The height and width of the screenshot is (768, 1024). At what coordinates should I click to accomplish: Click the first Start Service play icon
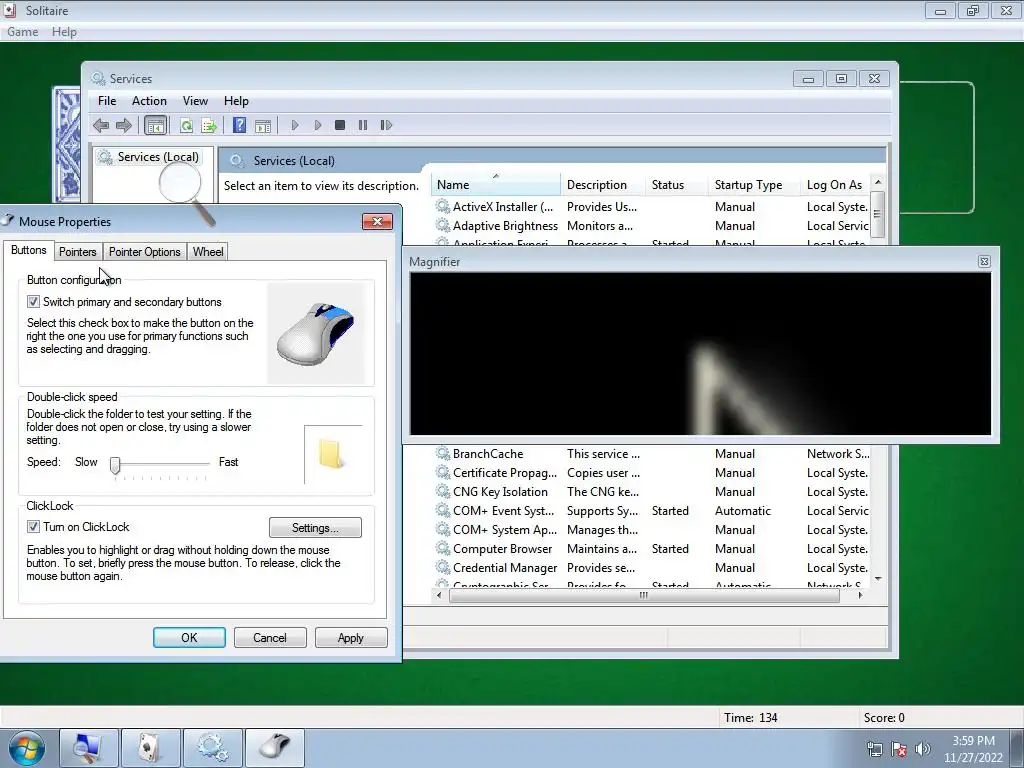coord(295,125)
